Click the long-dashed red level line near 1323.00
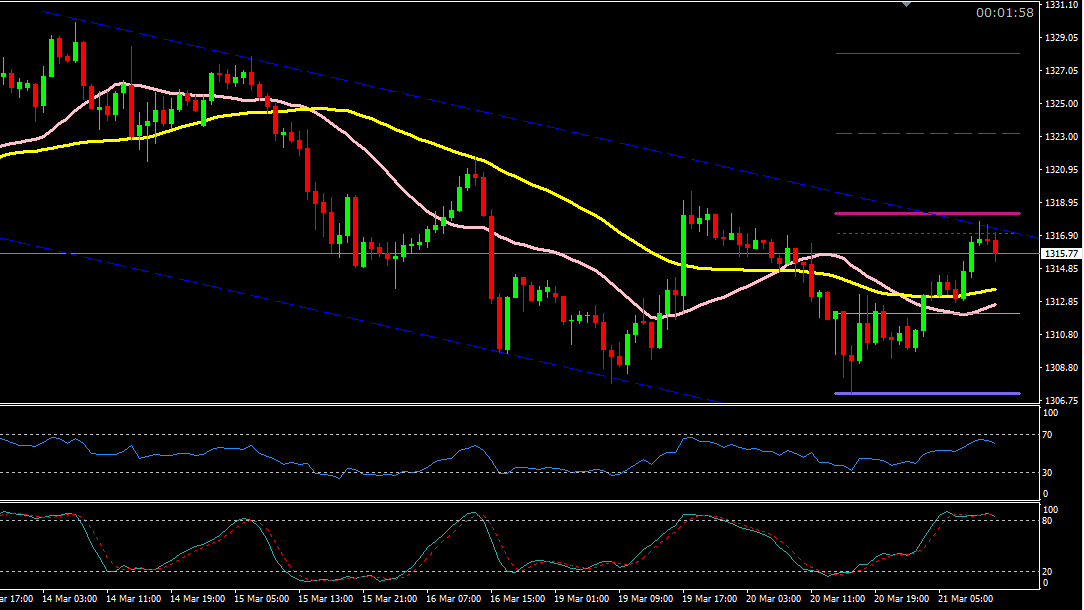 [x=927, y=133]
